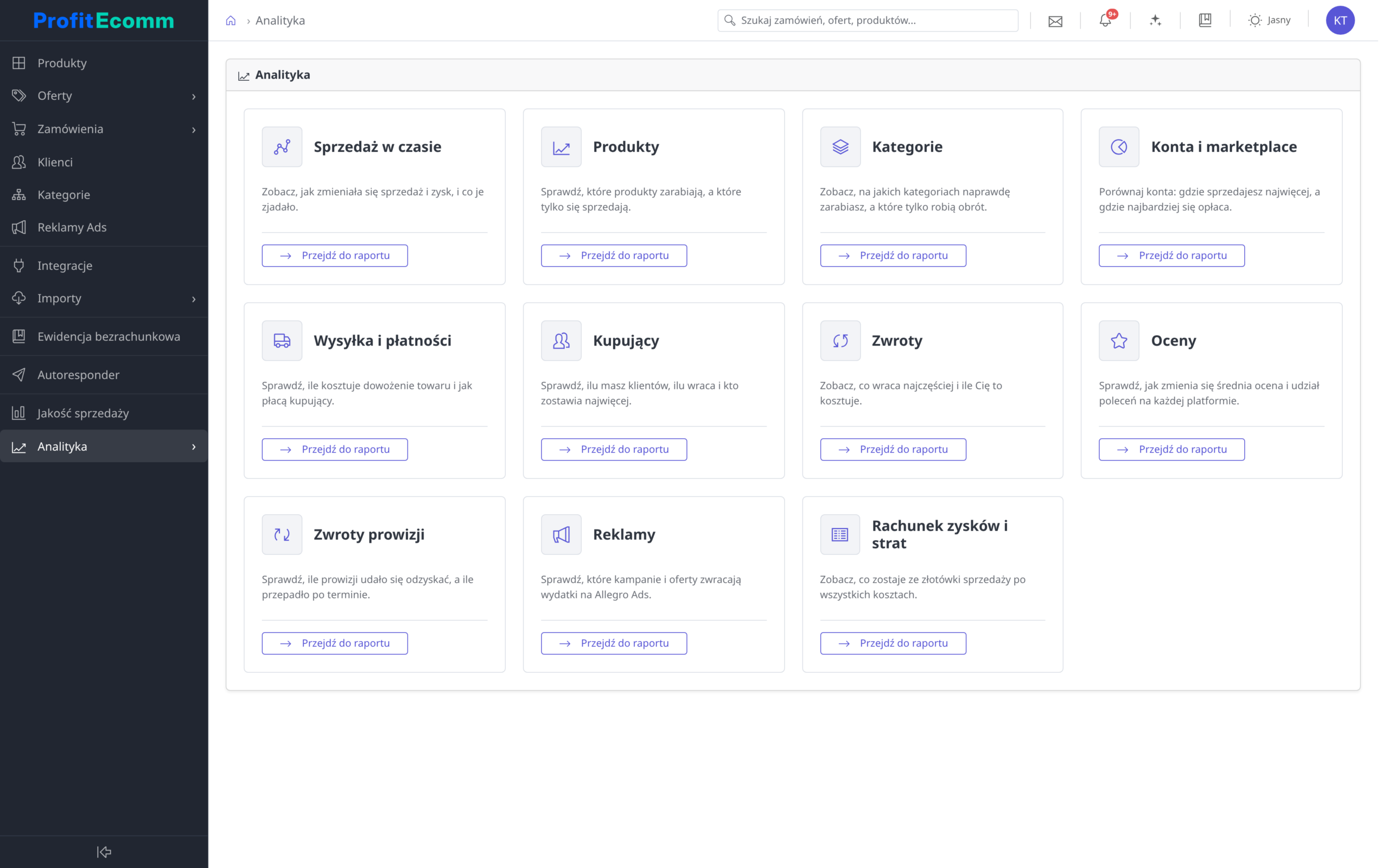This screenshot has height=868, width=1389.
Task: Open Integracje in the sidebar
Action: pyautogui.click(x=104, y=266)
